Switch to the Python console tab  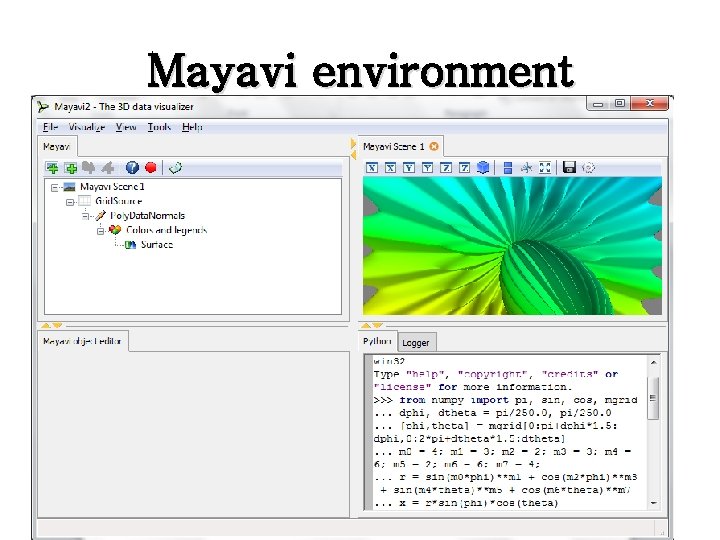tap(377, 341)
